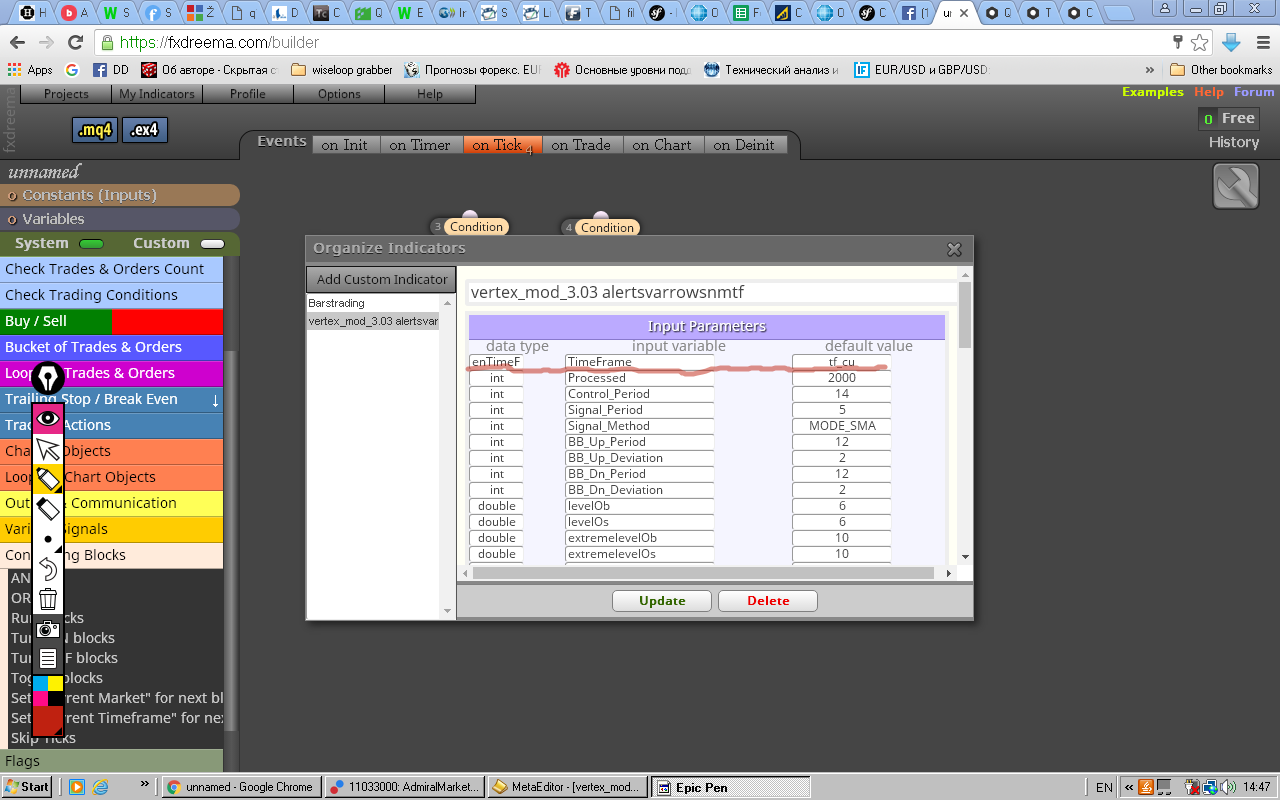The image size is (1280, 800).
Task: Open Bucket of Trades & Orders category
Action: [112, 347]
